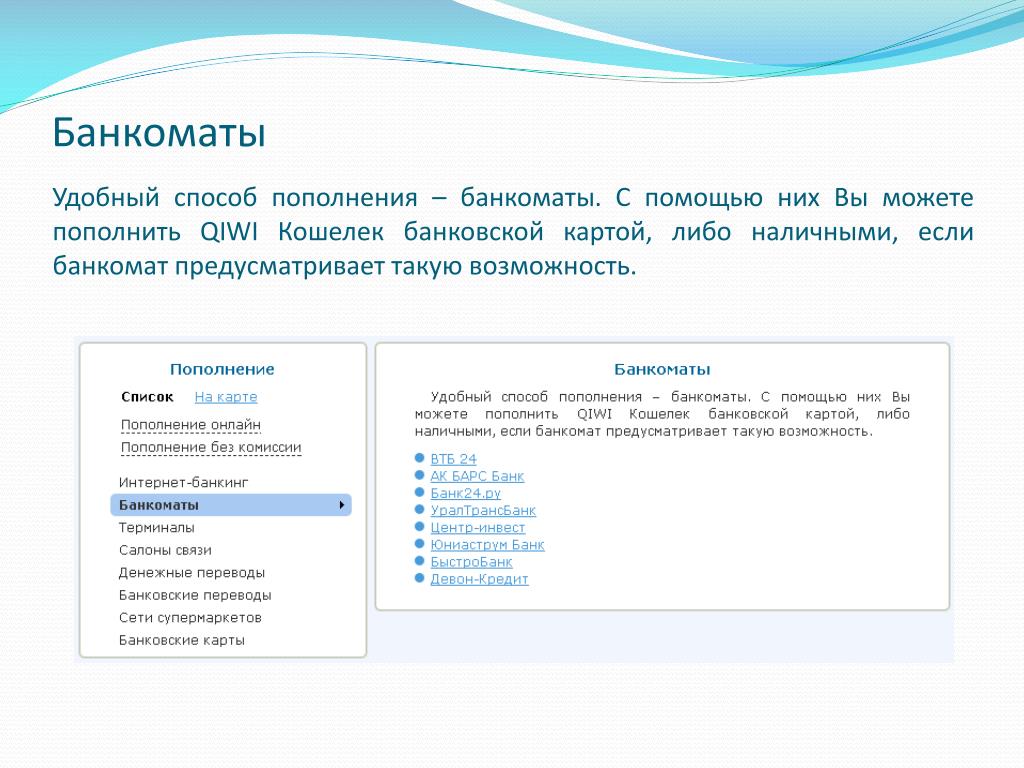
Task: Open the Банк24.ру link
Action: (465, 493)
